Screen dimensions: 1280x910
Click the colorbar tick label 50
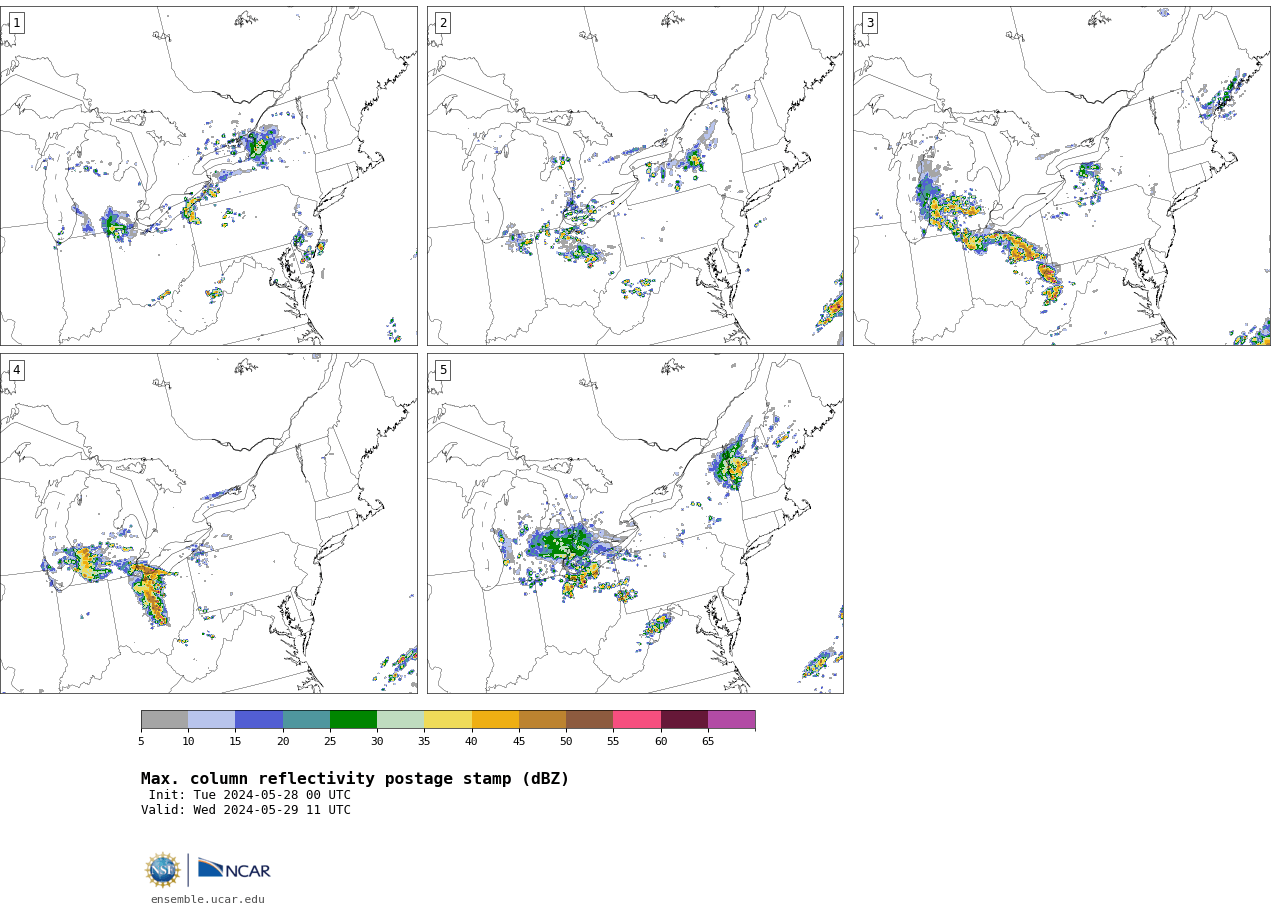point(566,741)
